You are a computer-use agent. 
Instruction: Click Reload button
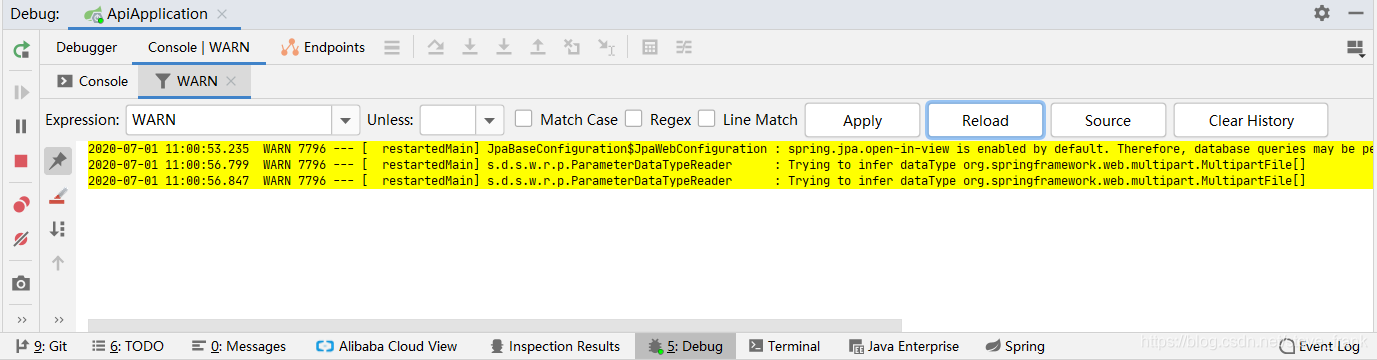click(985, 120)
